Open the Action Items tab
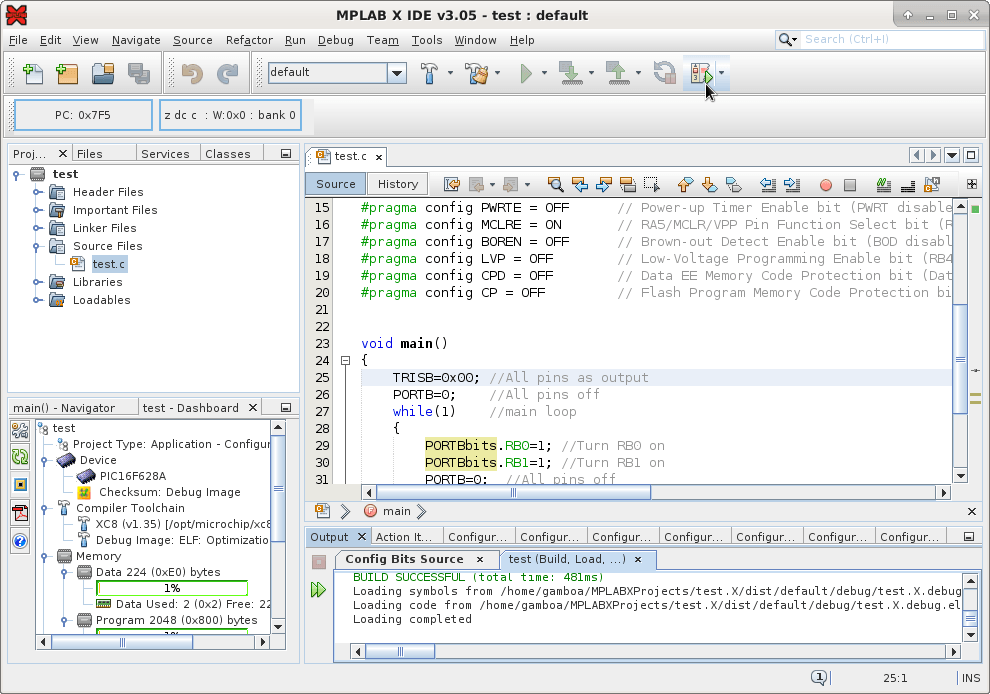Viewport: 990px width, 694px height. [x=404, y=537]
